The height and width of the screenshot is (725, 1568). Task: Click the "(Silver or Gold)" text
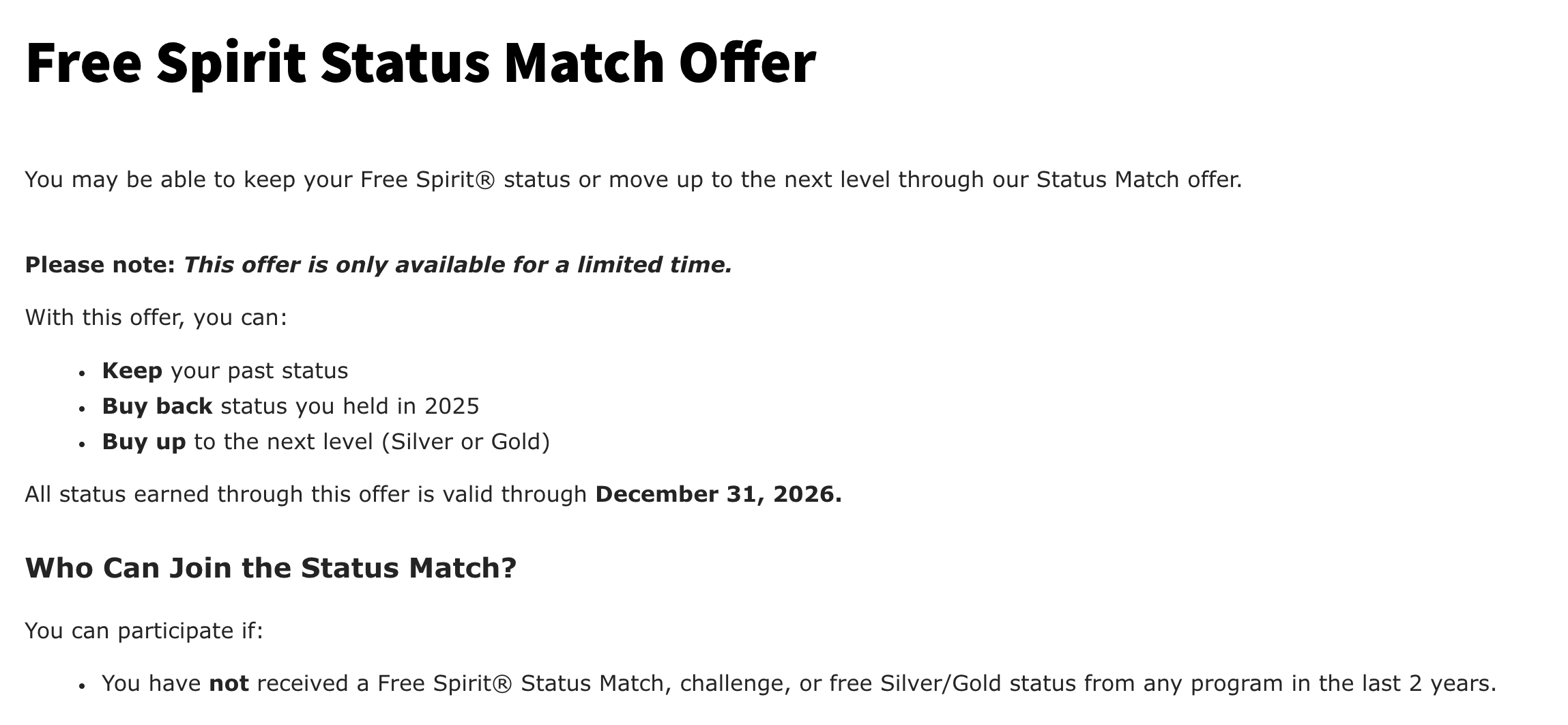pos(466,442)
